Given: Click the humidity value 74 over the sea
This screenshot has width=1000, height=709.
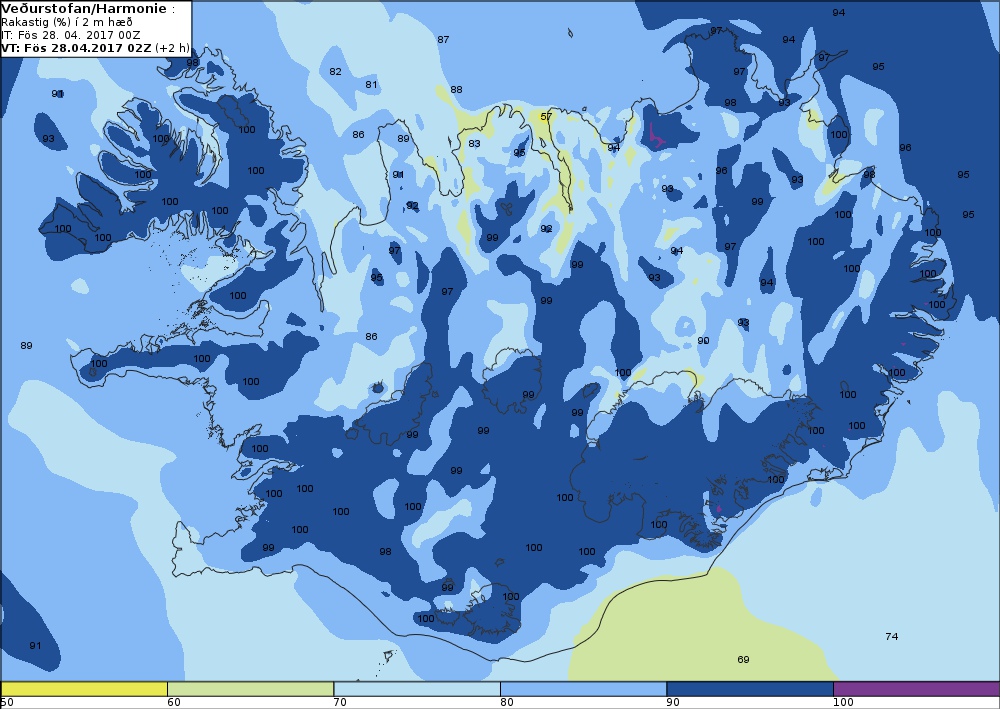Looking at the screenshot, I should [892, 636].
